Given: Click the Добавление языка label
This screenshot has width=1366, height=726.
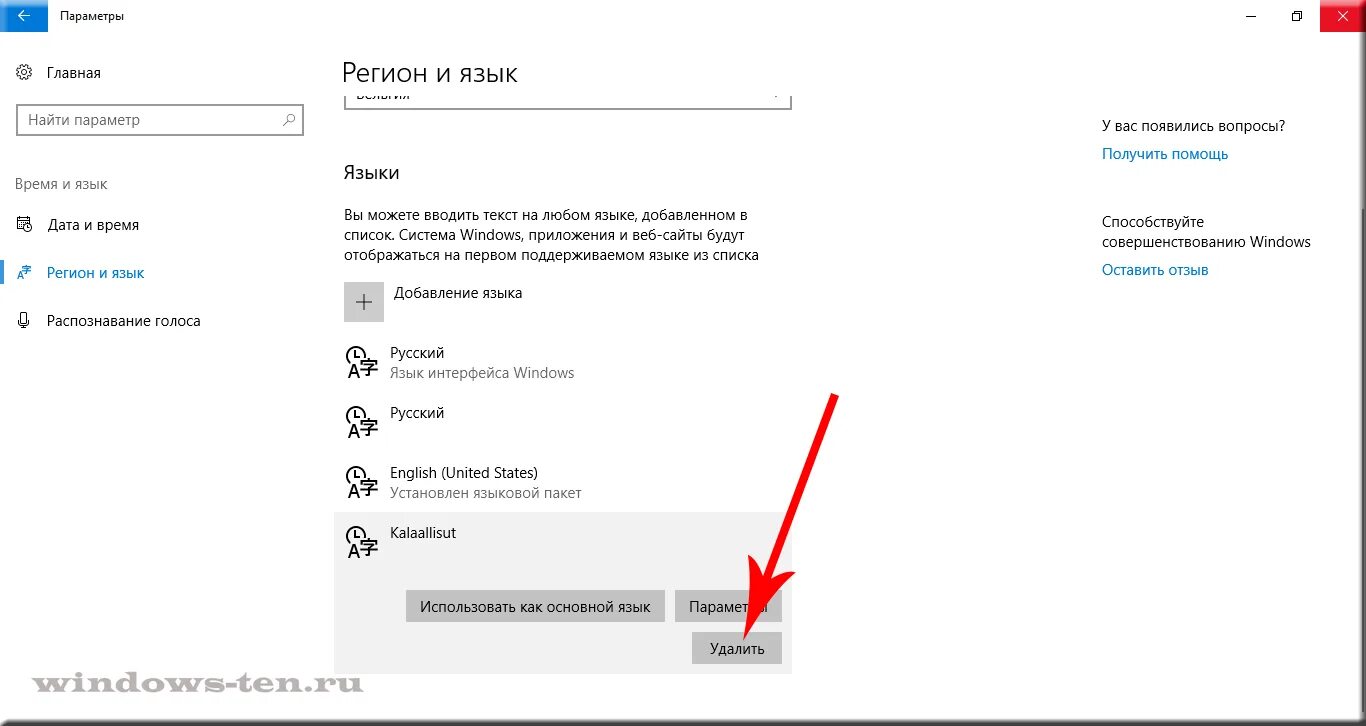Looking at the screenshot, I should [458, 293].
